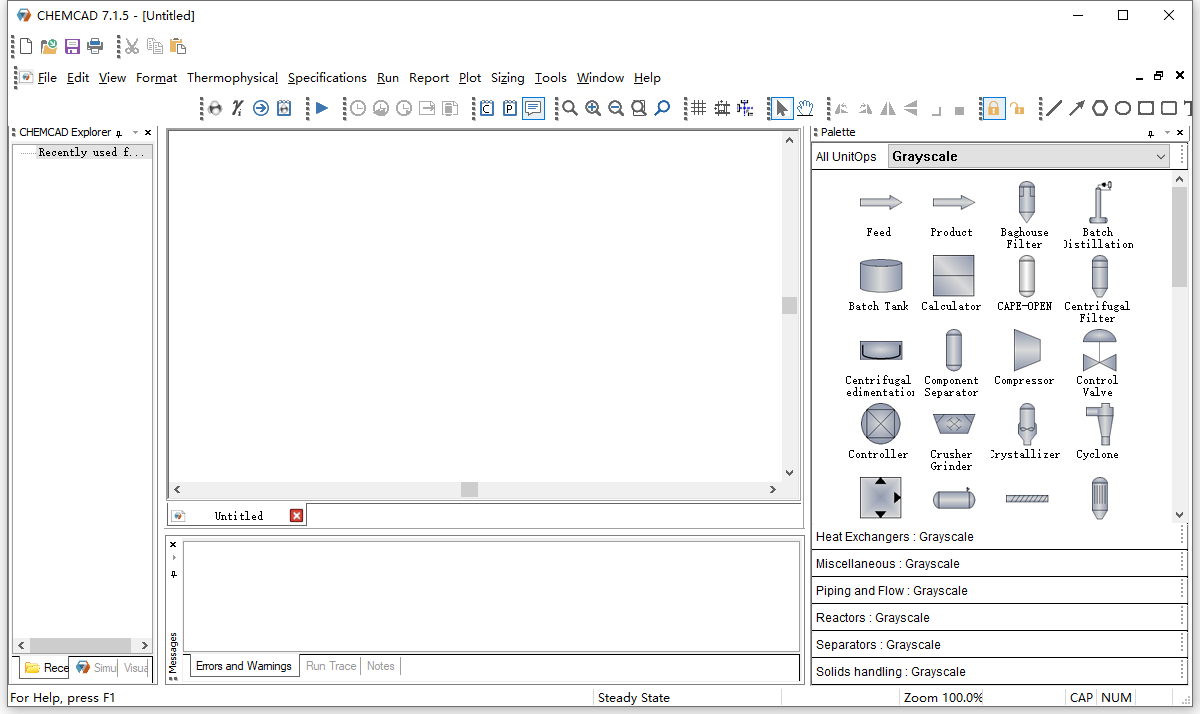
Task: Expand Piping and Flow : Grayscale group
Action: coord(998,591)
